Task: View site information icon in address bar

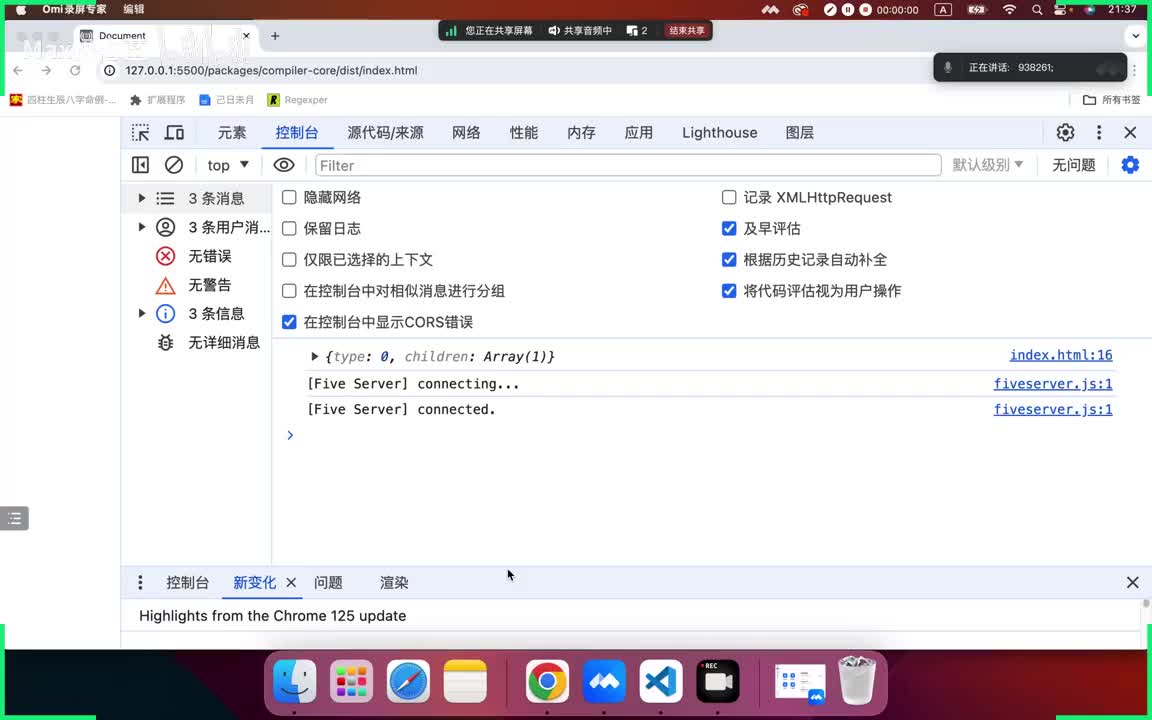Action: [109, 71]
